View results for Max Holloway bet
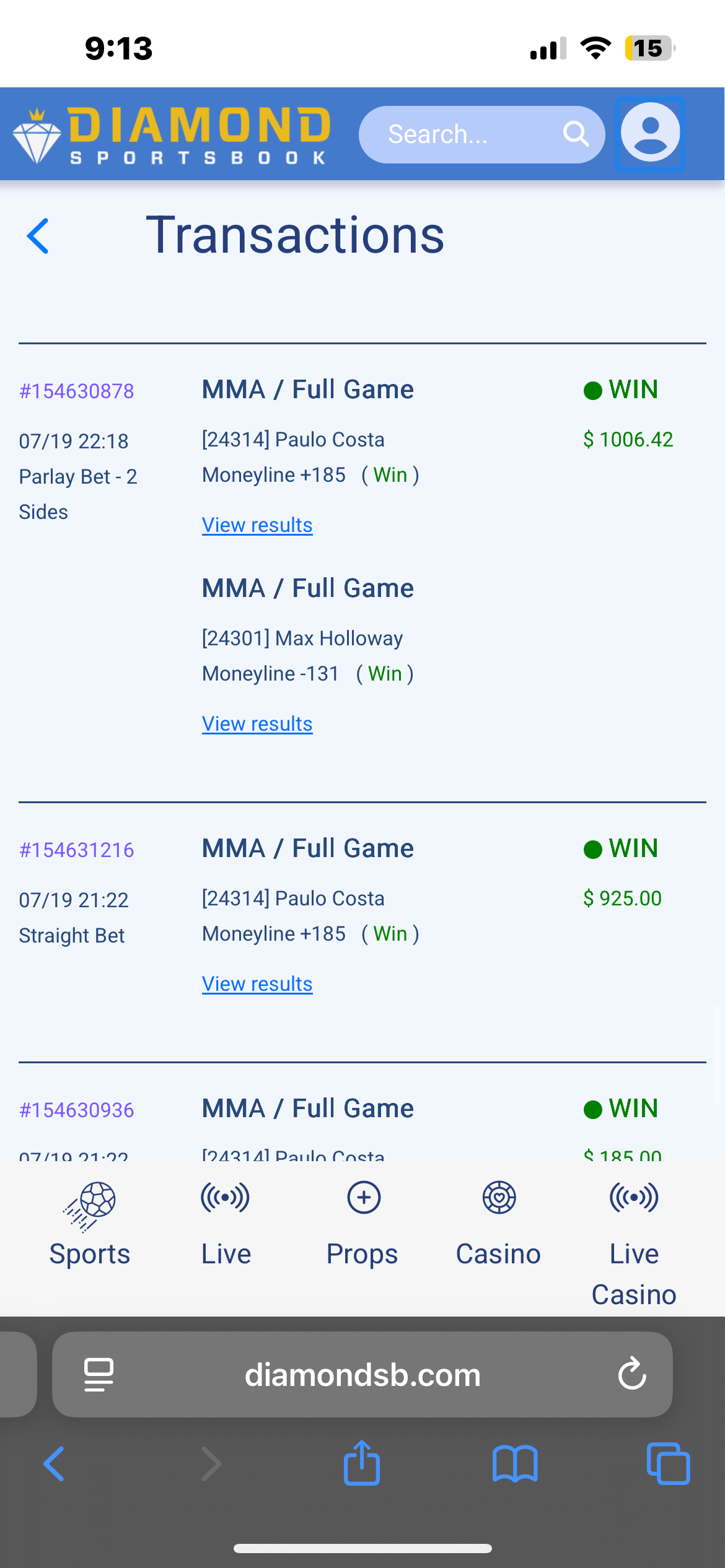 click(x=257, y=724)
